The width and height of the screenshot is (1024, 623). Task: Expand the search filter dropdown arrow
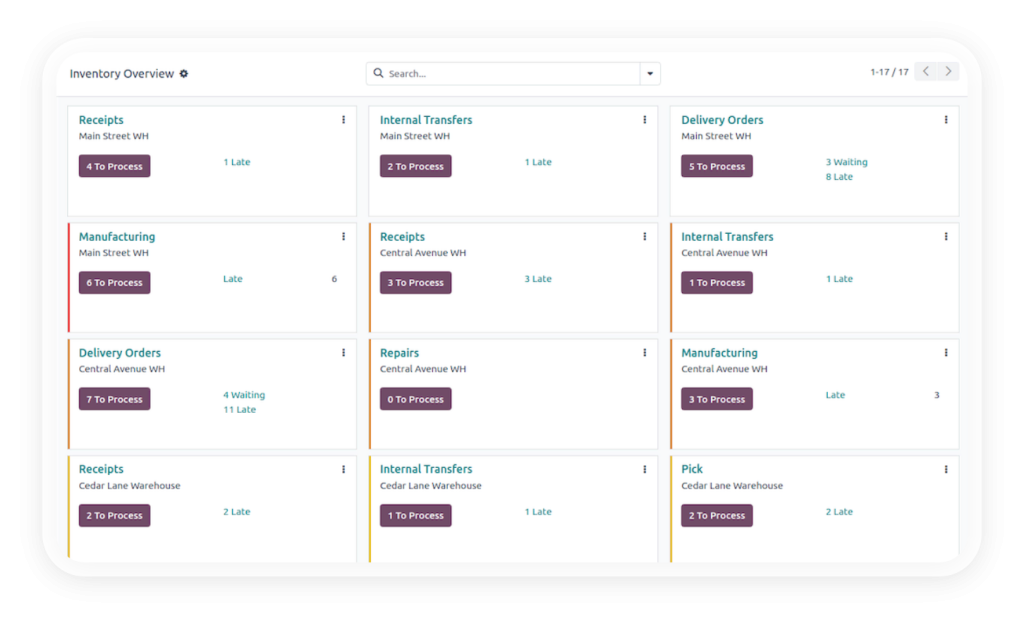(650, 74)
